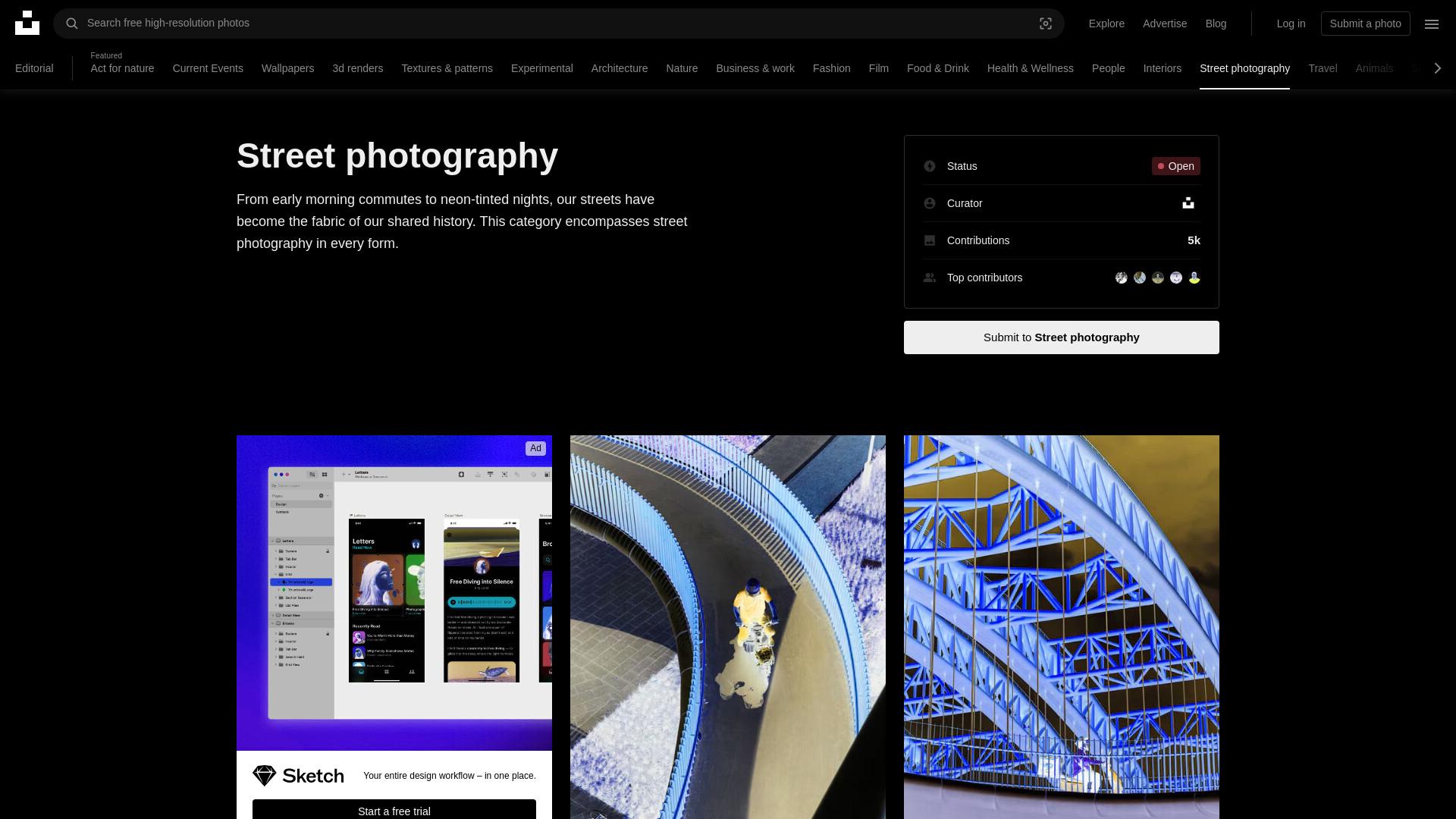Click the Ad badge on Sketch image
The width and height of the screenshot is (1456, 819).
tap(535, 448)
